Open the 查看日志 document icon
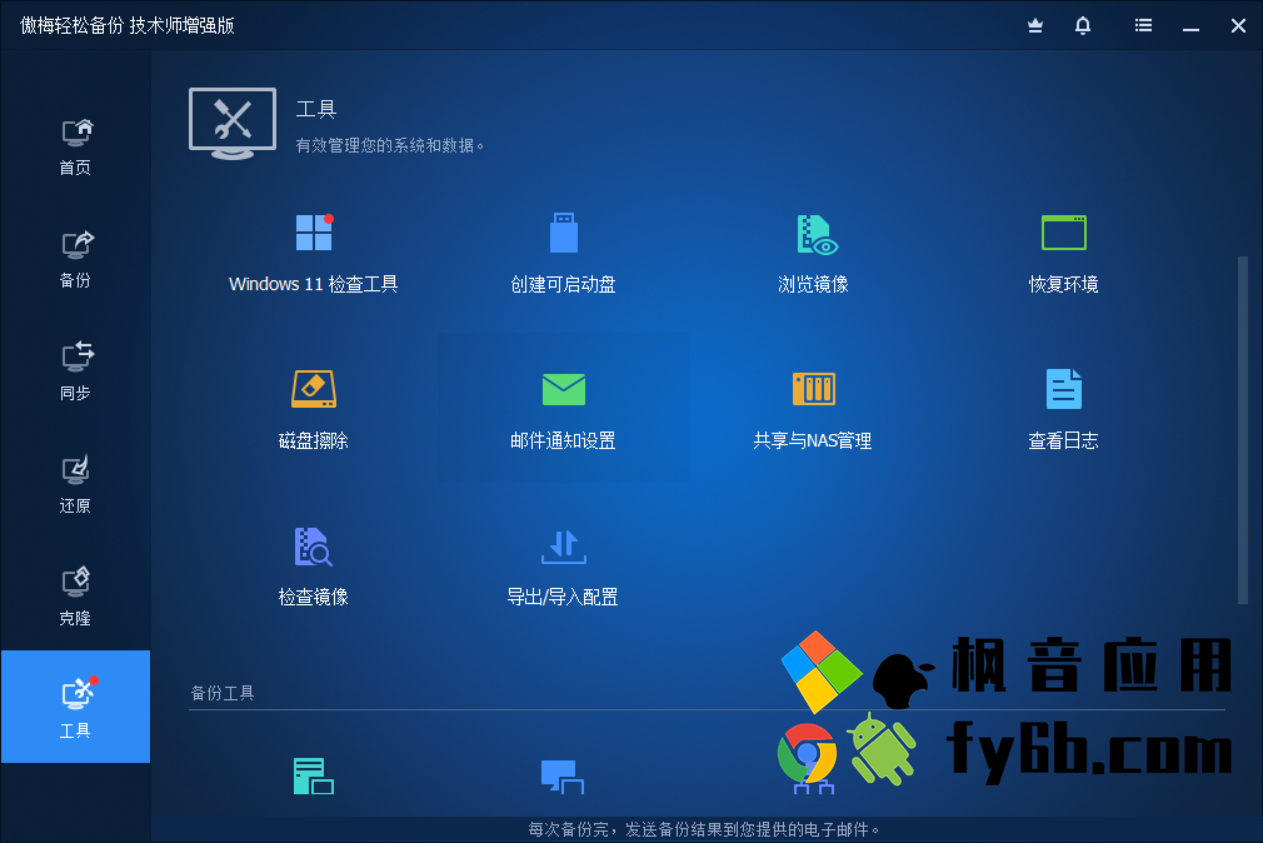The height and width of the screenshot is (843, 1263). click(x=1063, y=389)
